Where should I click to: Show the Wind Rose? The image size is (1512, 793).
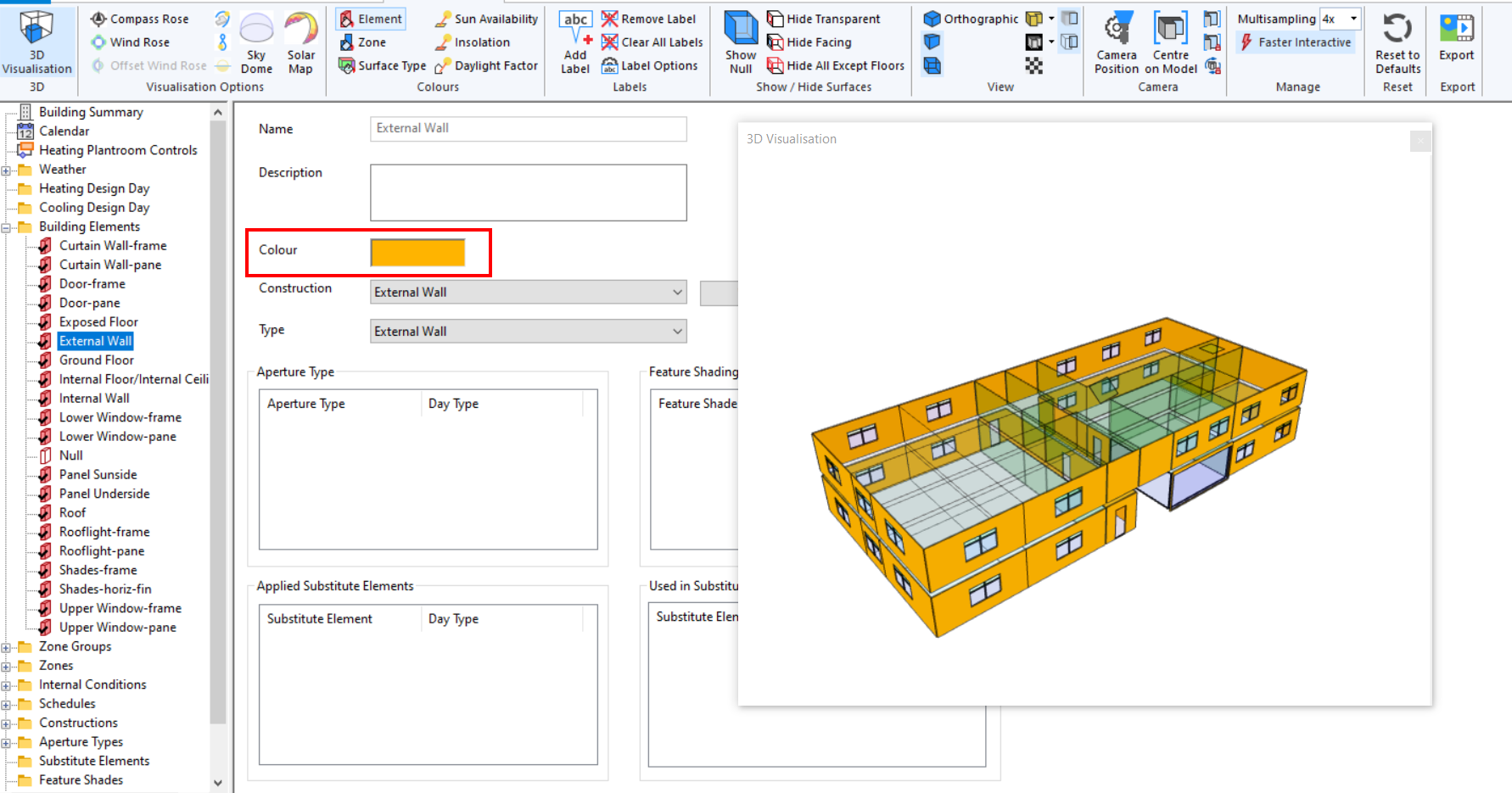pos(131,42)
